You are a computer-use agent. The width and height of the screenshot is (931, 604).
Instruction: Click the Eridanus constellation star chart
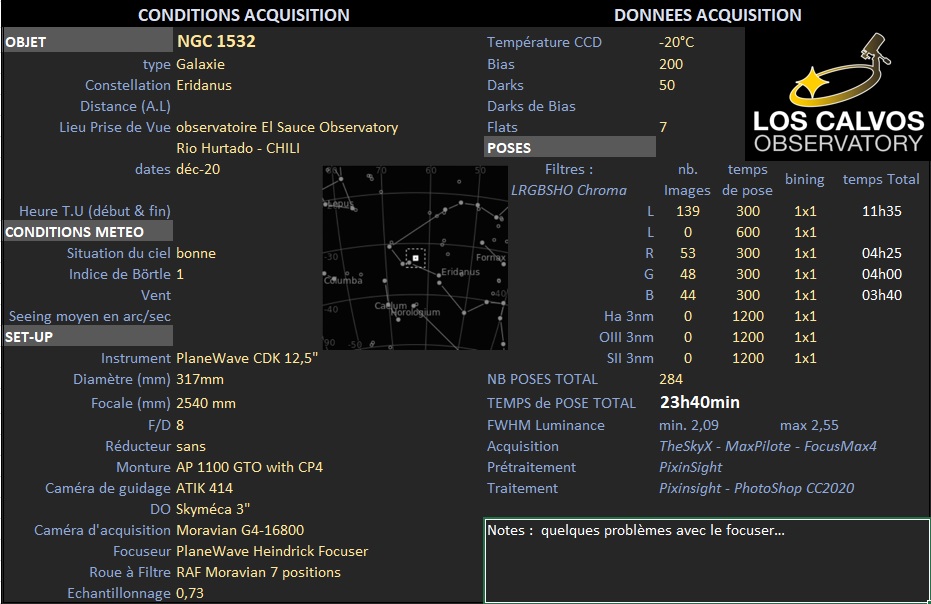(x=415, y=257)
